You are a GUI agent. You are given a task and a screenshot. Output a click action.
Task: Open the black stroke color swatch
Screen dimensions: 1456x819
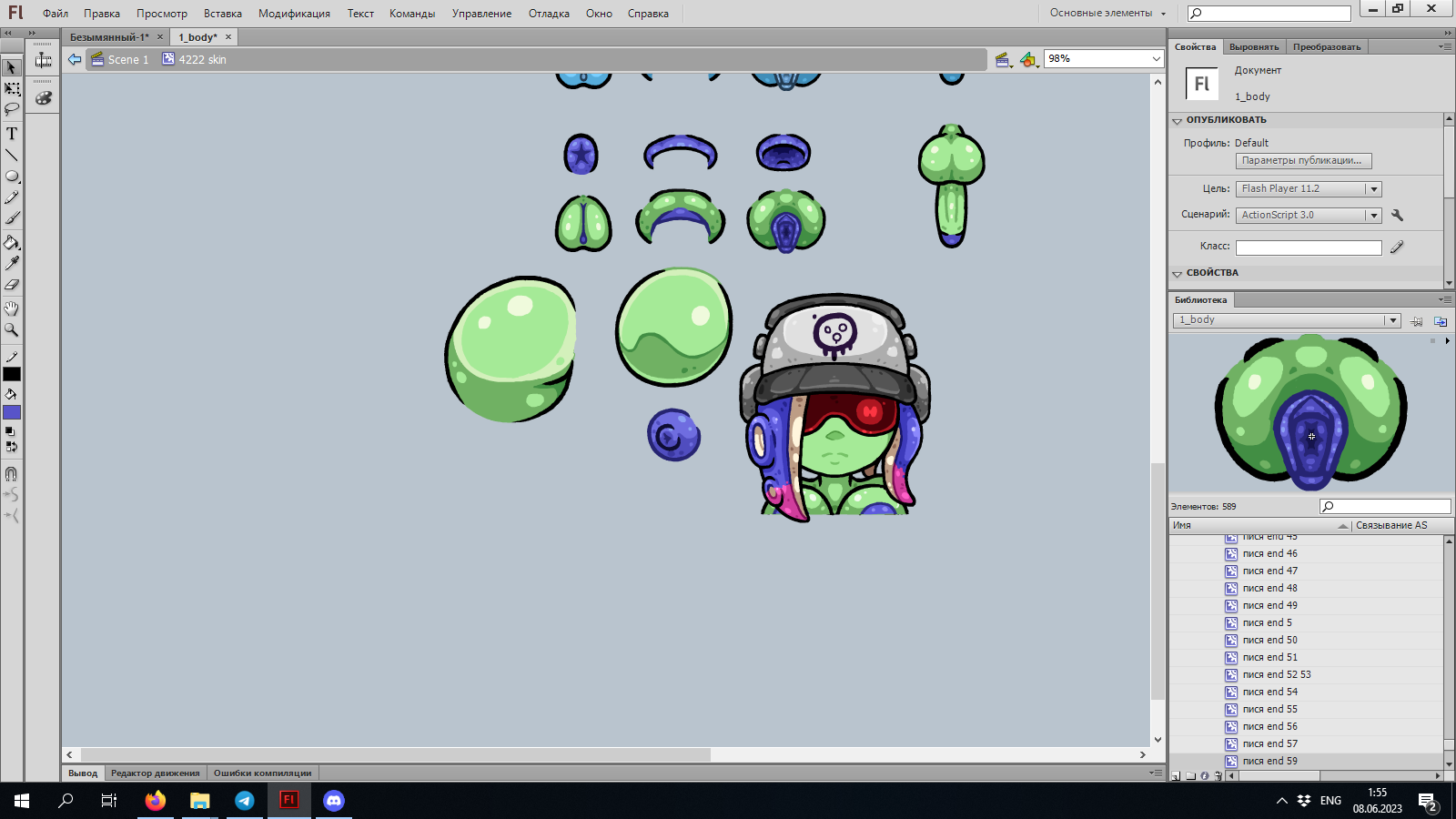[x=12, y=374]
